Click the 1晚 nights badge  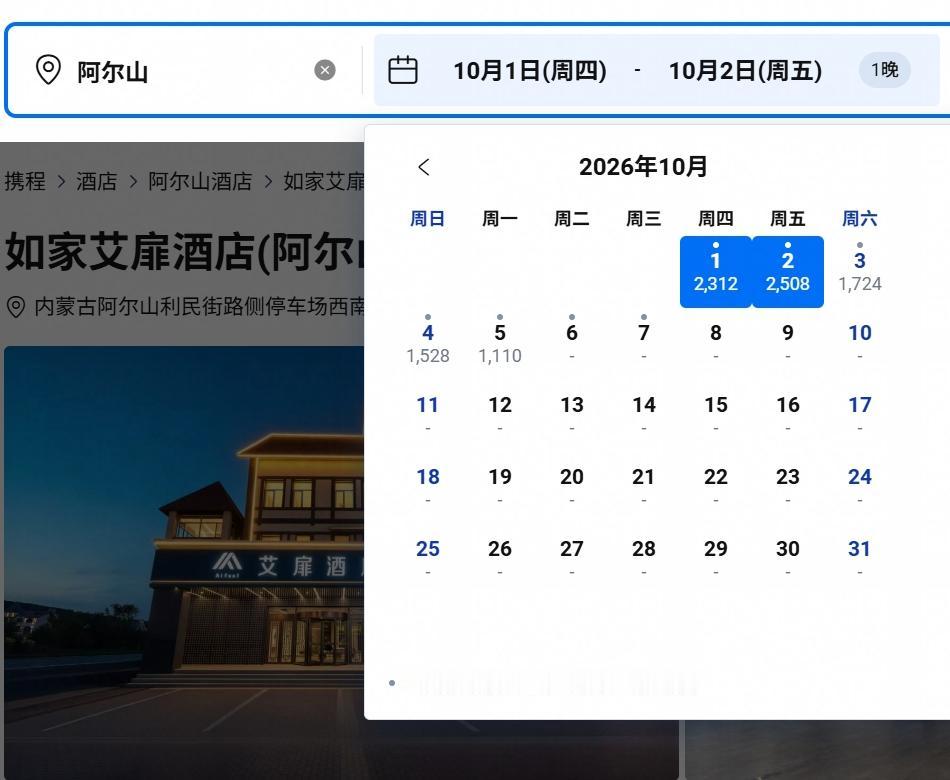[885, 70]
